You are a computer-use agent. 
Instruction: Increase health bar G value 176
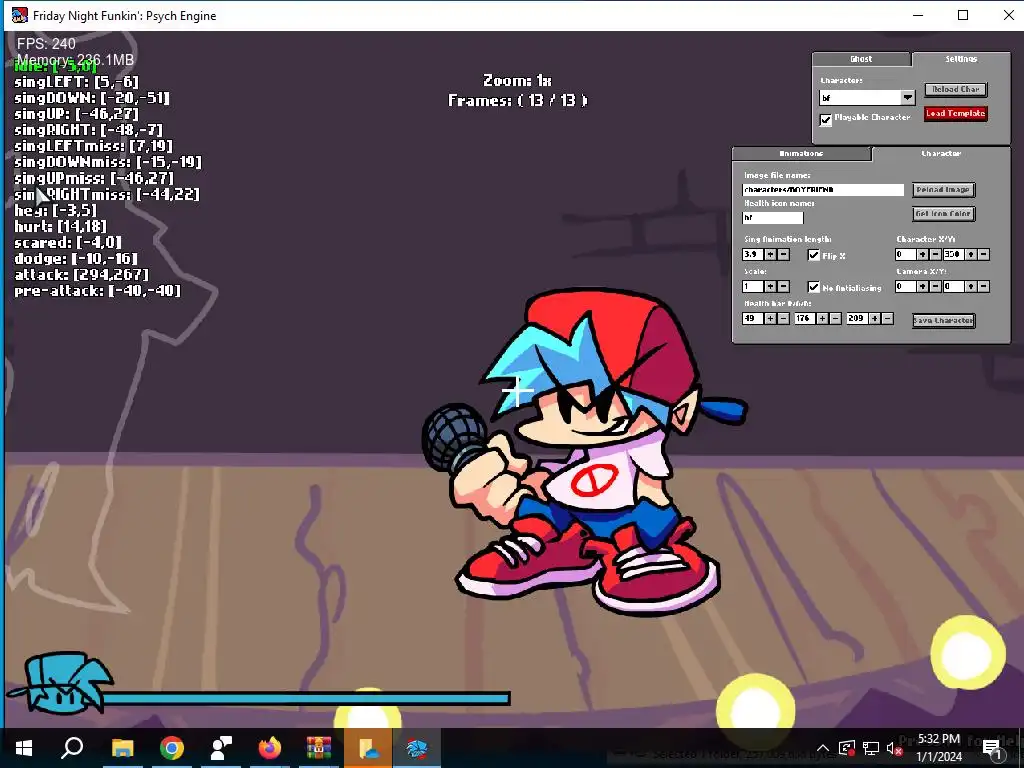[823, 319]
